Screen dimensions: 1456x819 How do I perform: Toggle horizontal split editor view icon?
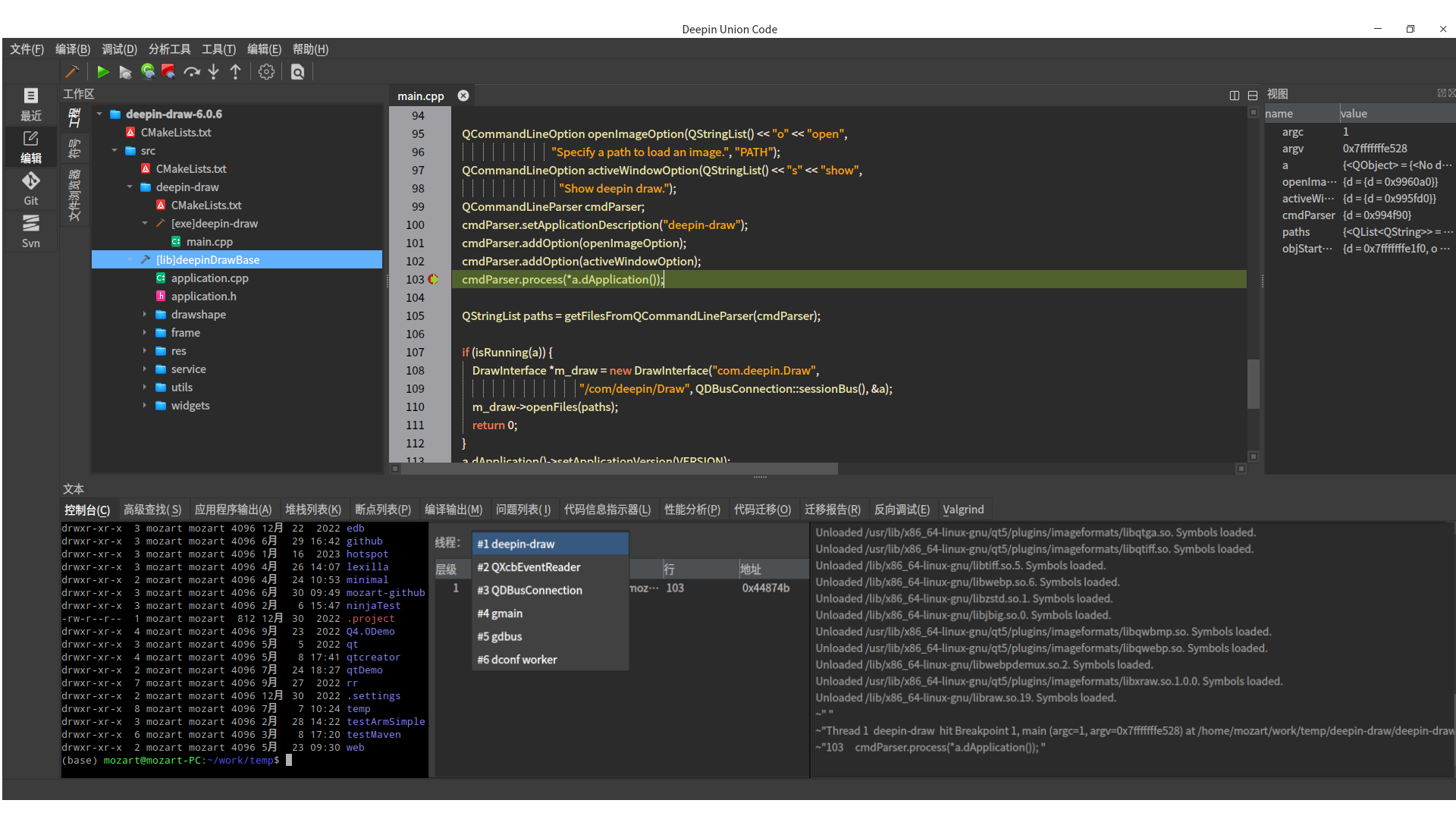1252,96
